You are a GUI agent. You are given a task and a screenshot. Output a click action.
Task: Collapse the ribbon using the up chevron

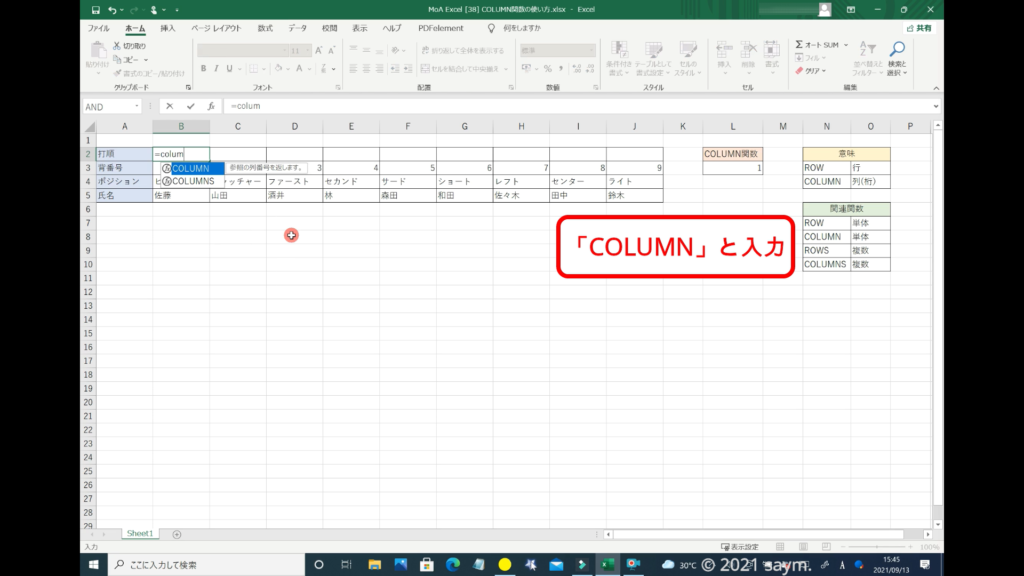click(935, 88)
